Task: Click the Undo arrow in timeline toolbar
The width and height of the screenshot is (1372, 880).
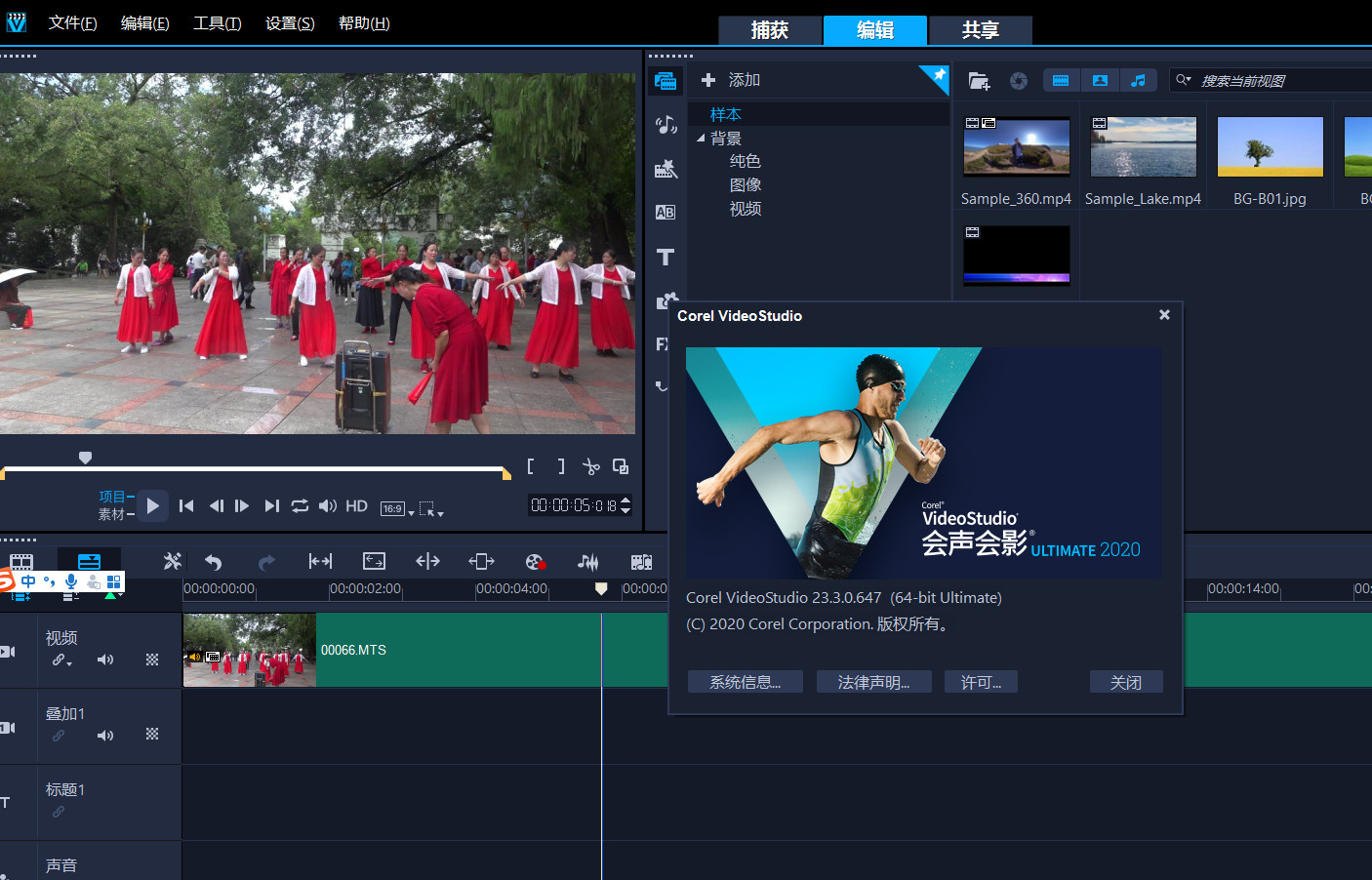Action: point(214,562)
